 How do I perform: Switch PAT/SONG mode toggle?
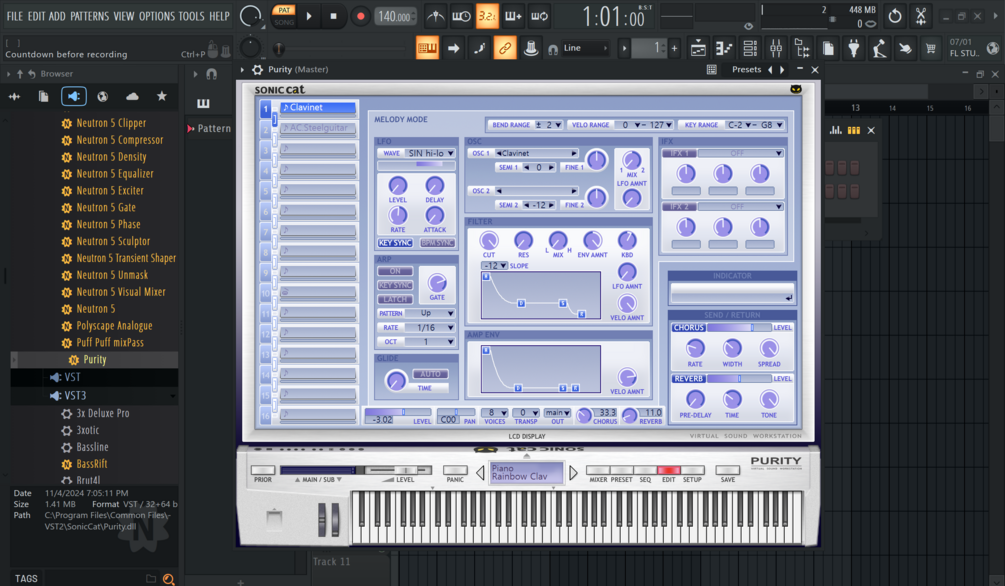coord(284,16)
